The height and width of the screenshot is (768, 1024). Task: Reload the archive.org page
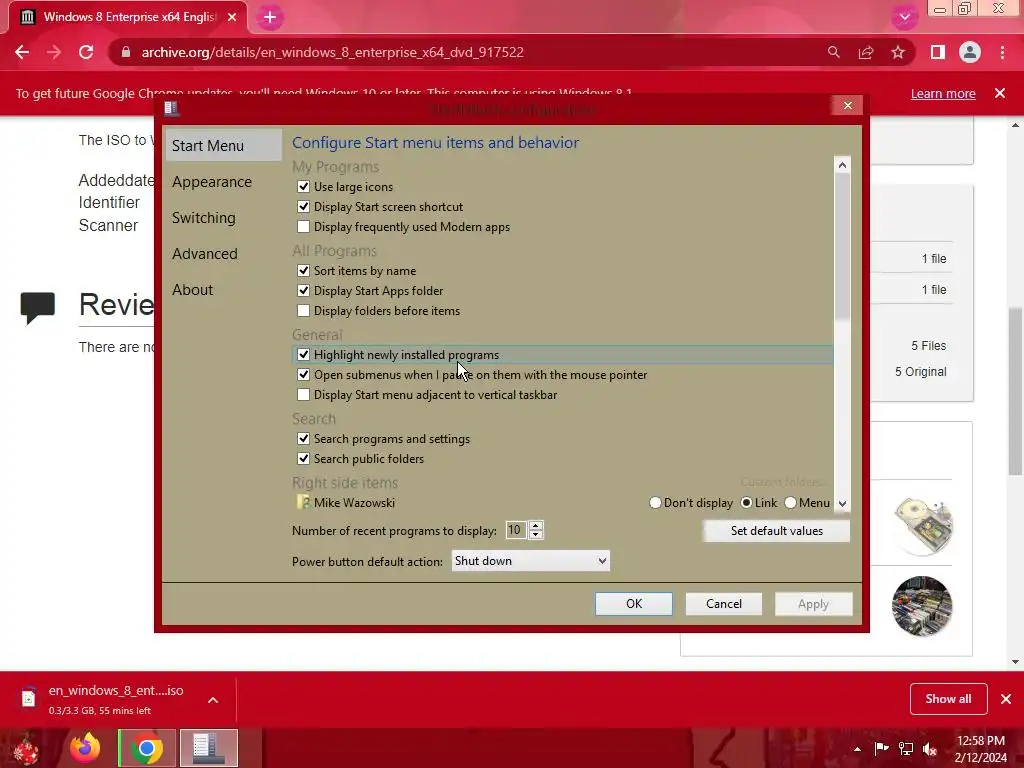click(86, 52)
